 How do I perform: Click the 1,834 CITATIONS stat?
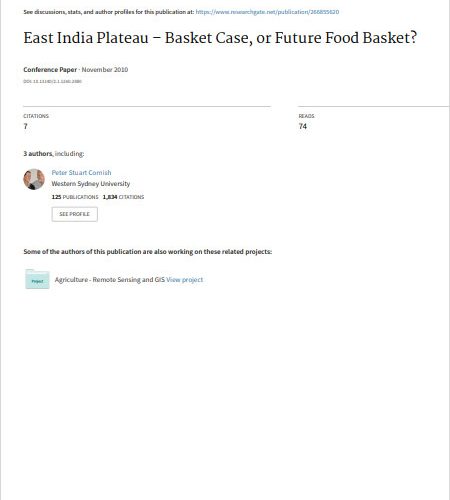click(123, 197)
